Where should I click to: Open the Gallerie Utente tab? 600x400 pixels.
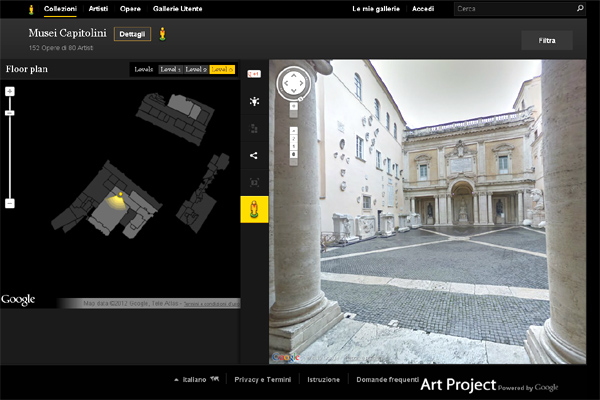tap(178, 9)
